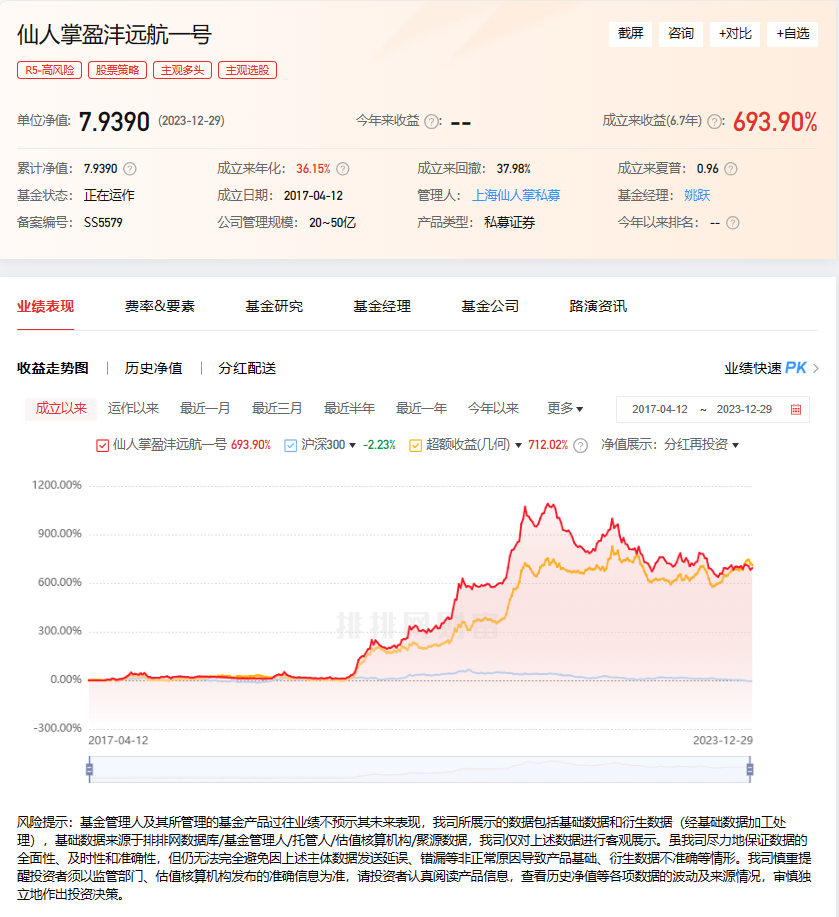
Task: Open the 基金经理 tab
Action: click(x=382, y=306)
